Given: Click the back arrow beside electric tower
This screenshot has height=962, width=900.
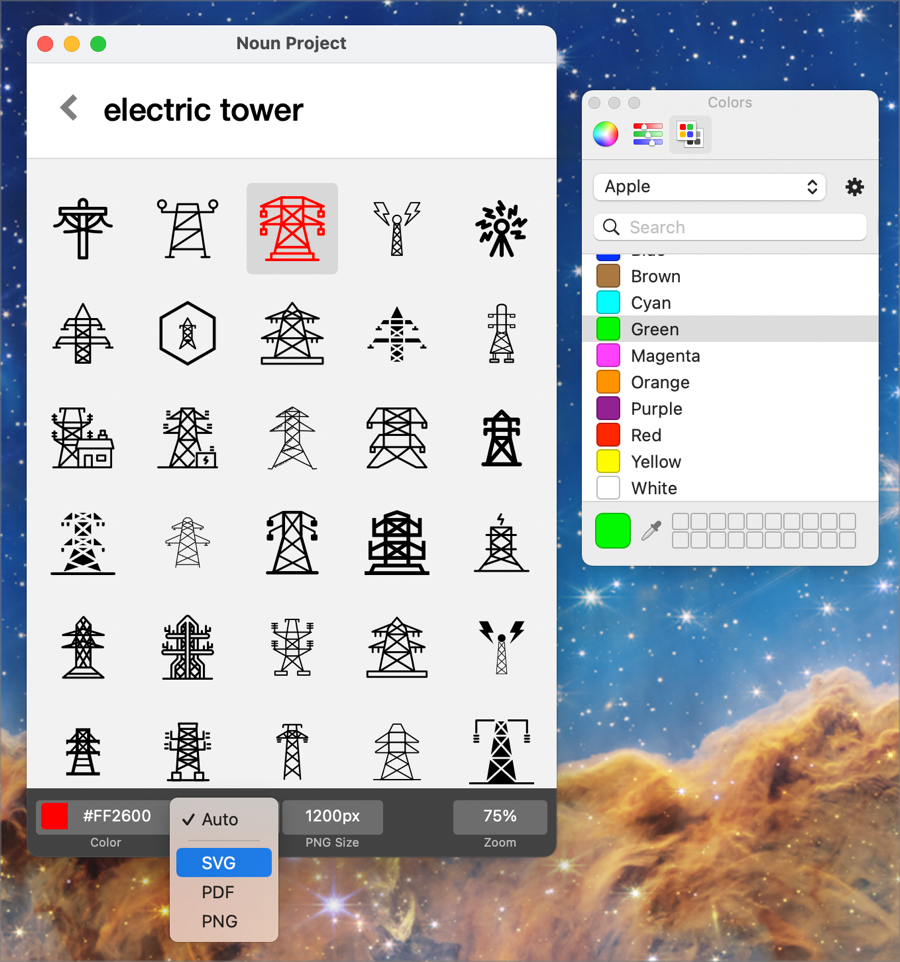Looking at the screenshot, I should point(69,108).
